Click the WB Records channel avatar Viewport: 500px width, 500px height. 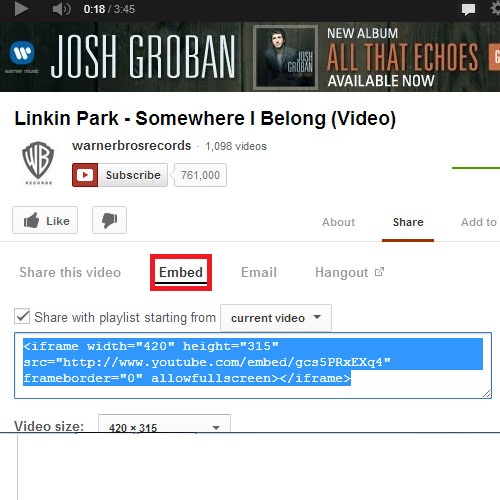[38, 163]
